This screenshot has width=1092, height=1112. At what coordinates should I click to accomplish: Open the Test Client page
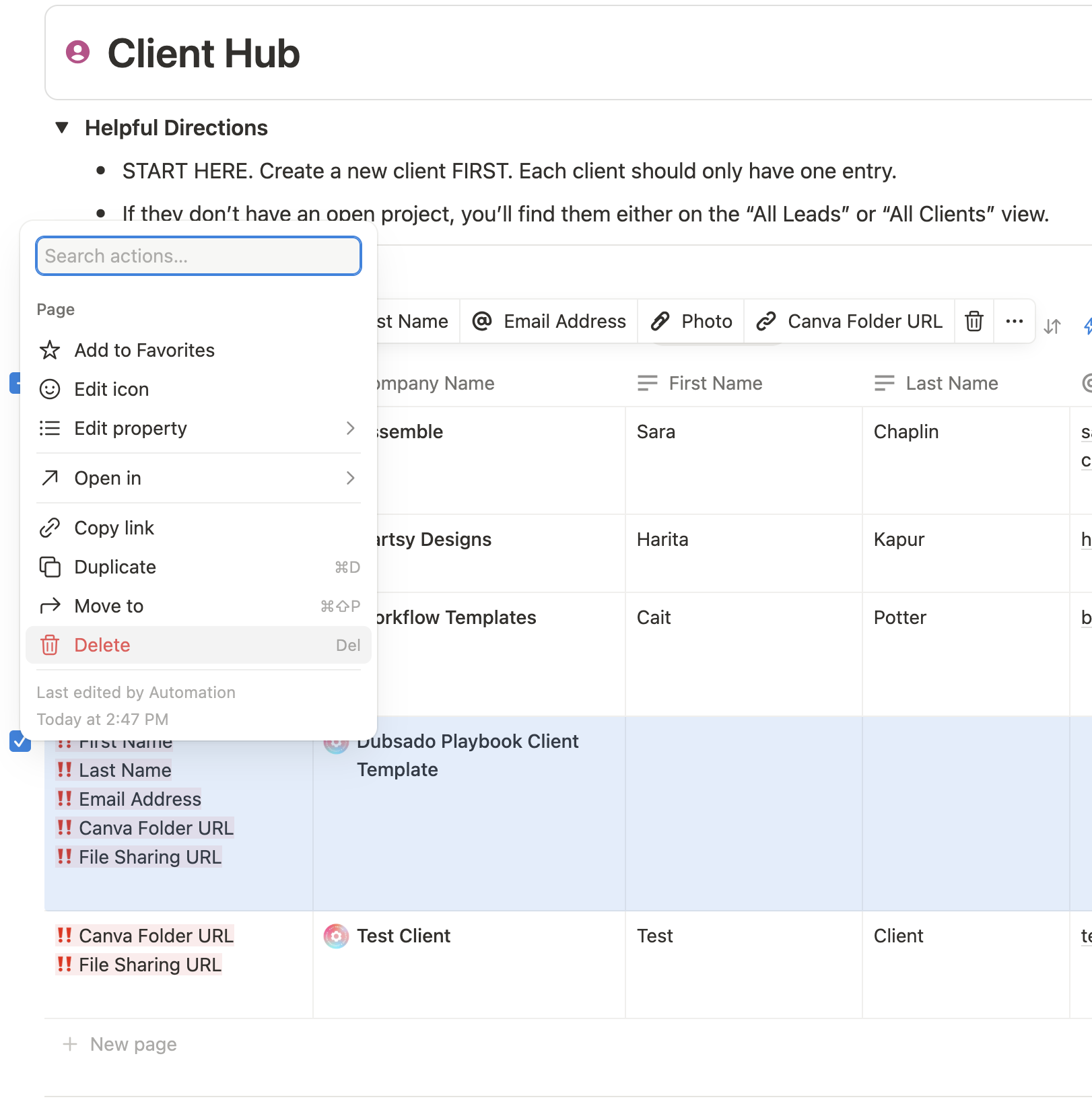click(403, 936)
